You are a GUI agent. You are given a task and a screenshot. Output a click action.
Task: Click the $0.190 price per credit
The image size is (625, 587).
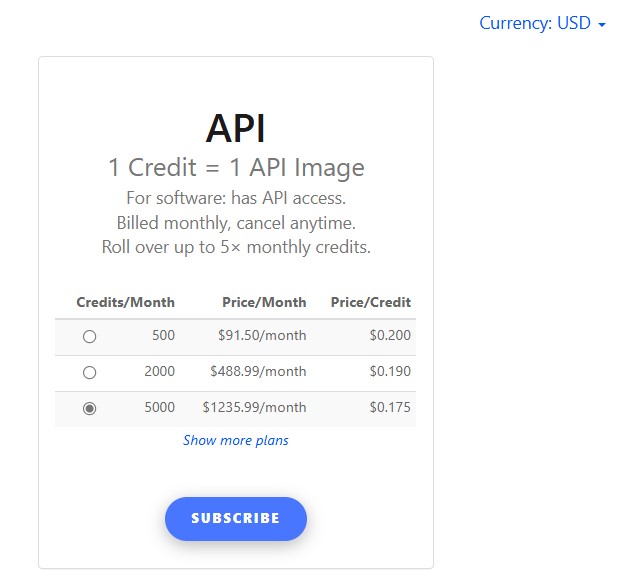(390, 372)
